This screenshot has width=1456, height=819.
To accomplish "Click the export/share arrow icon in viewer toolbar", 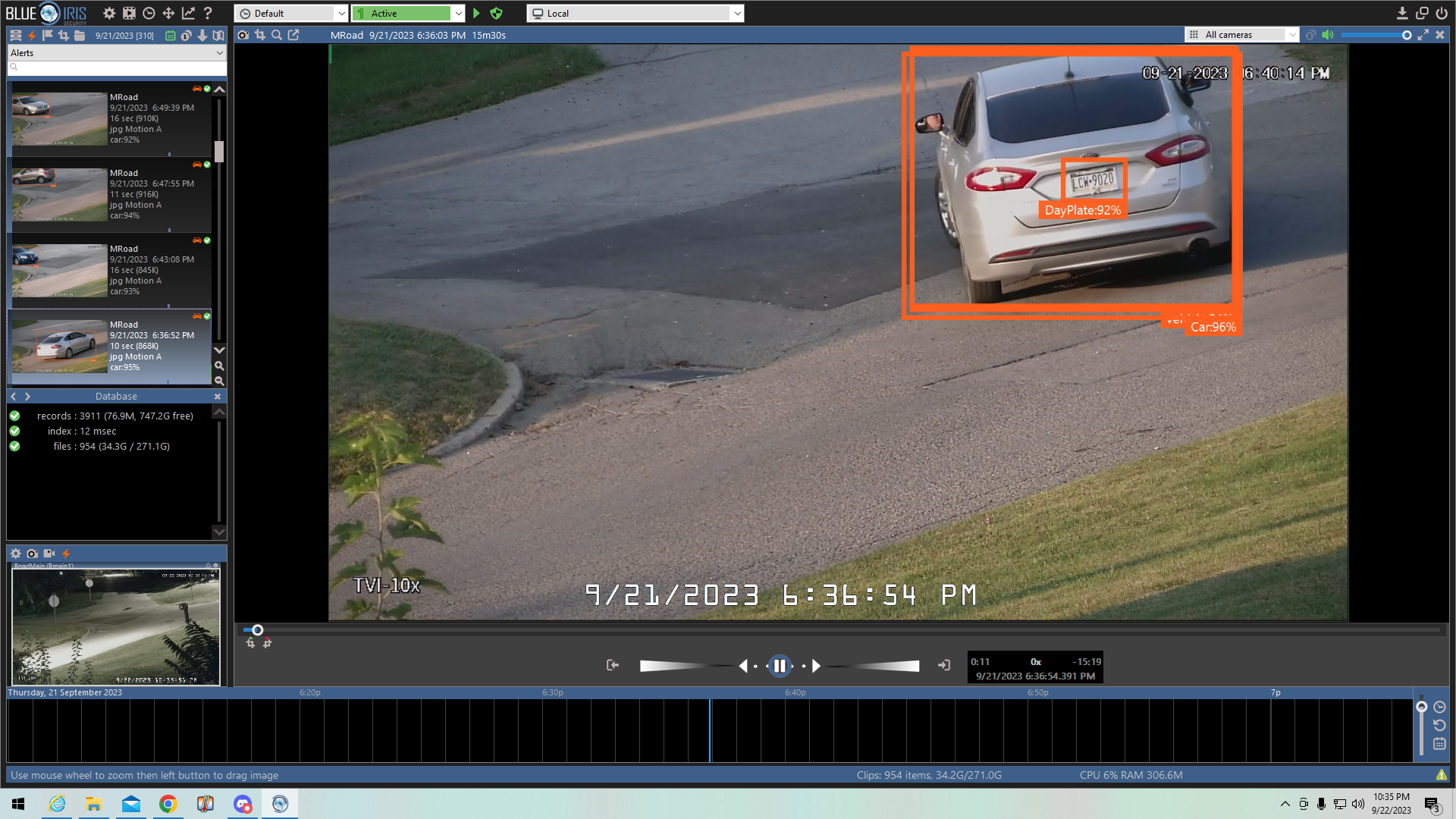I will tap(293, 35).
